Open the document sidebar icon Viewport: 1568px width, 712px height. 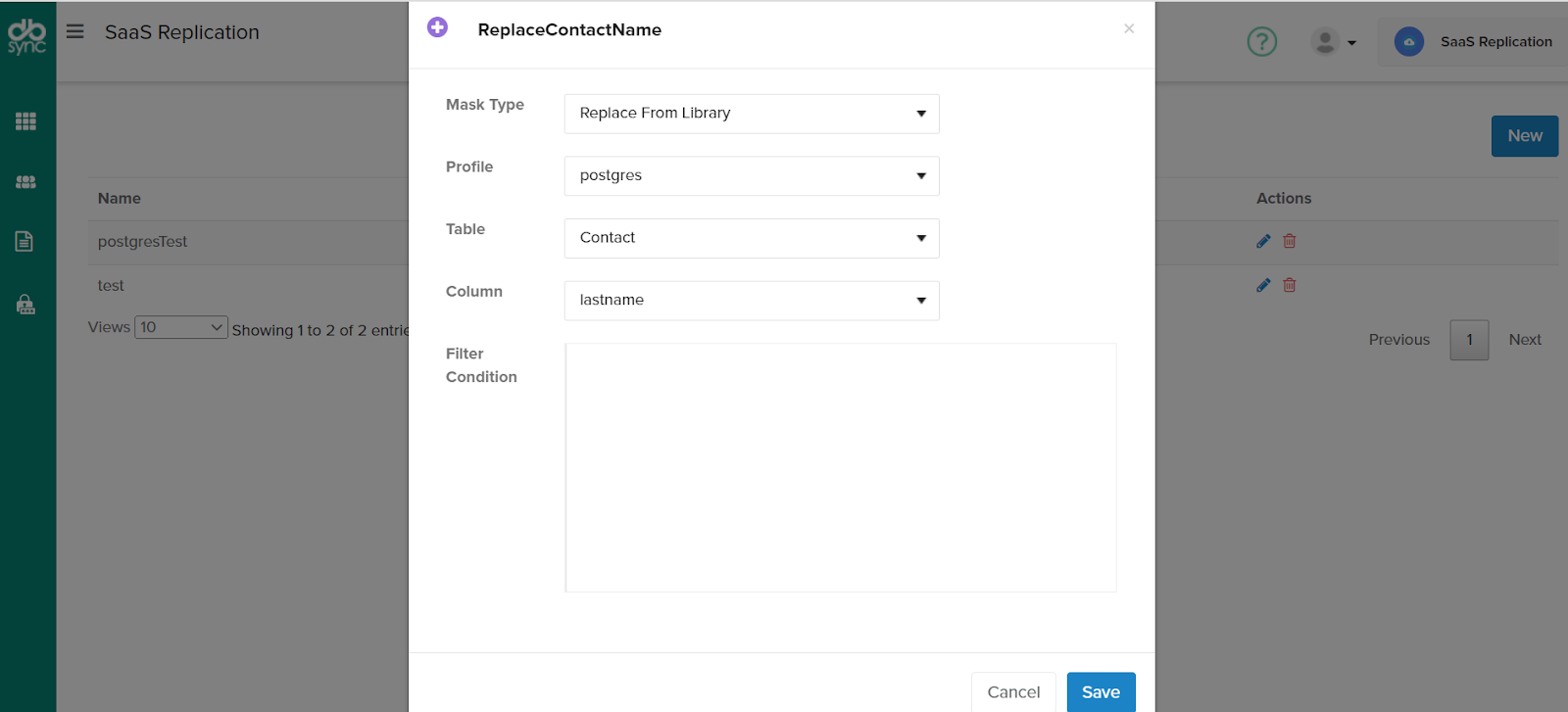click(x=24, y=241)
